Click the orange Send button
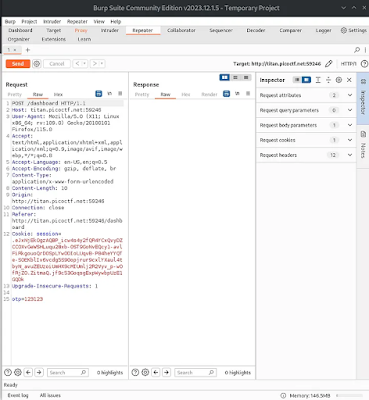 [18, 64]
